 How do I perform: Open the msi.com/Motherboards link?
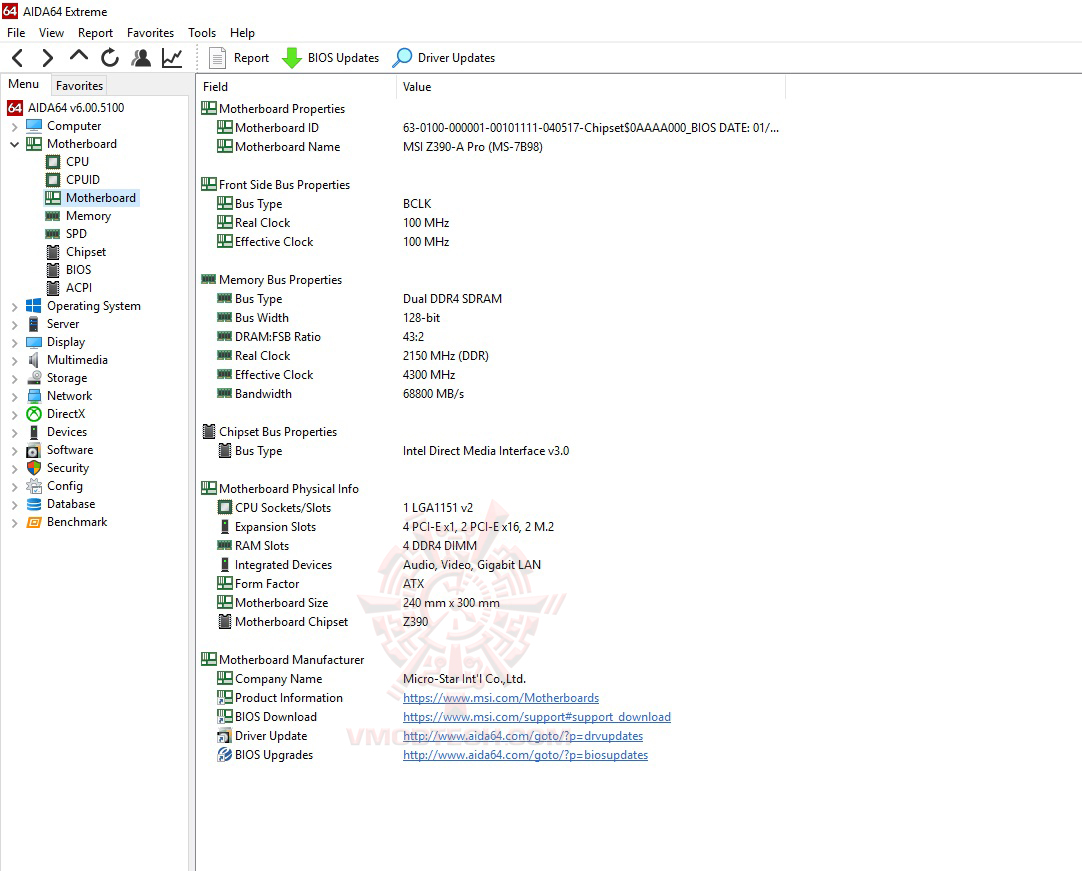coord(501,698)
